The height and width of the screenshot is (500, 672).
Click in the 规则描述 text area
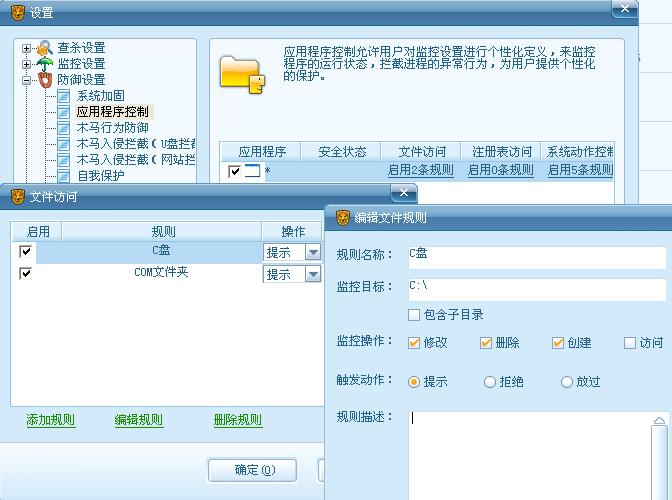pos(530,455)
